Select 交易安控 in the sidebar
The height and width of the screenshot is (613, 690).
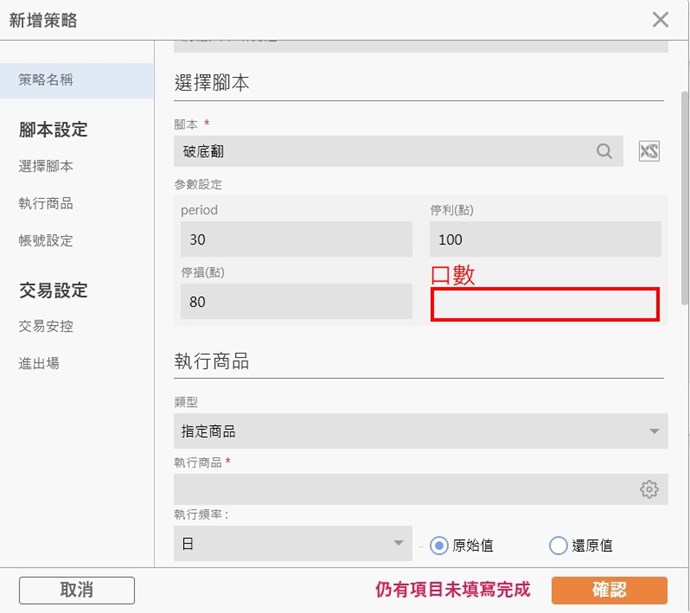point(46,326)
